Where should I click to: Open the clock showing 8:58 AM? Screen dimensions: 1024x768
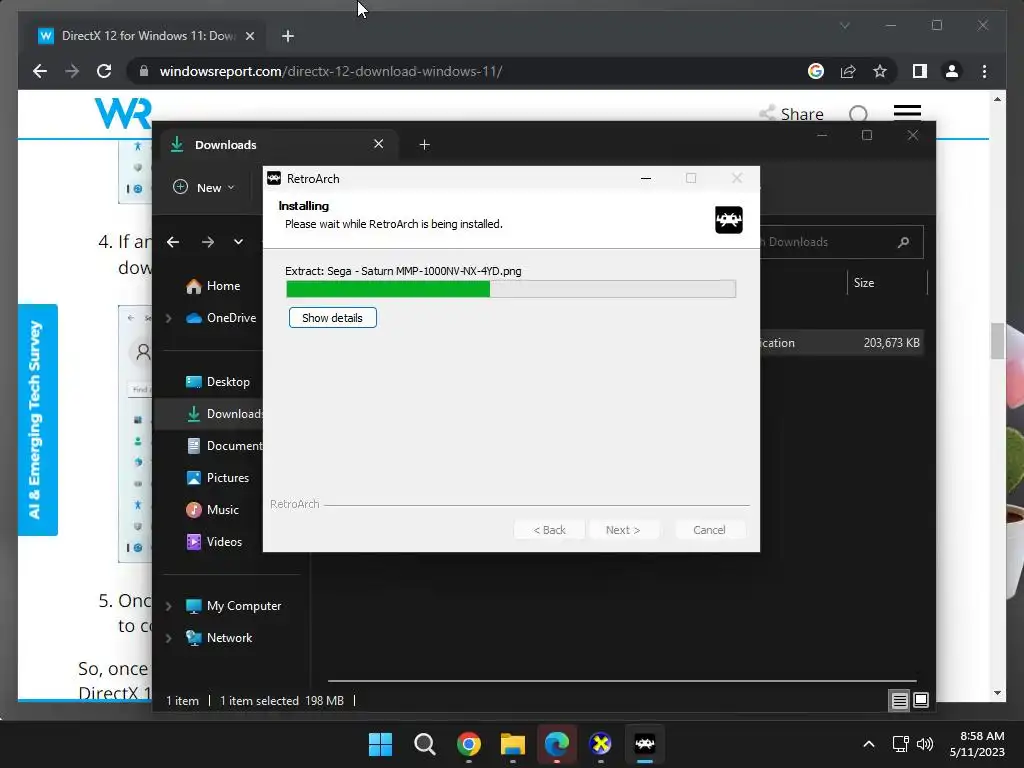coord(976,744)
